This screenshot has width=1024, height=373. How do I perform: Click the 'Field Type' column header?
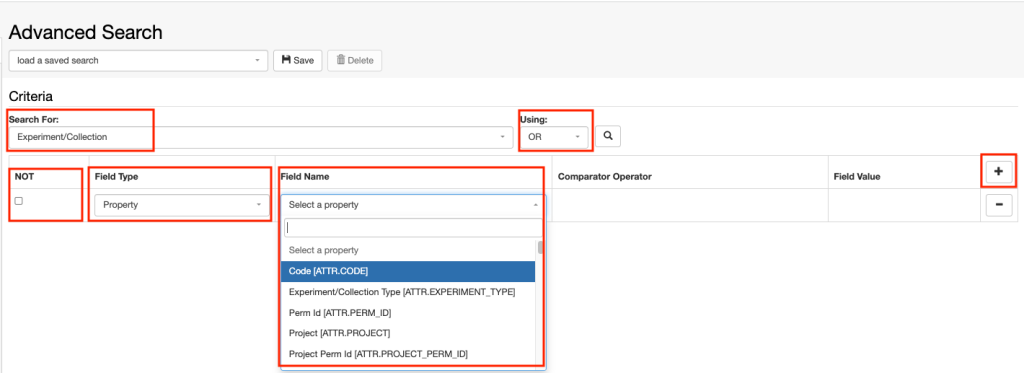116,176
